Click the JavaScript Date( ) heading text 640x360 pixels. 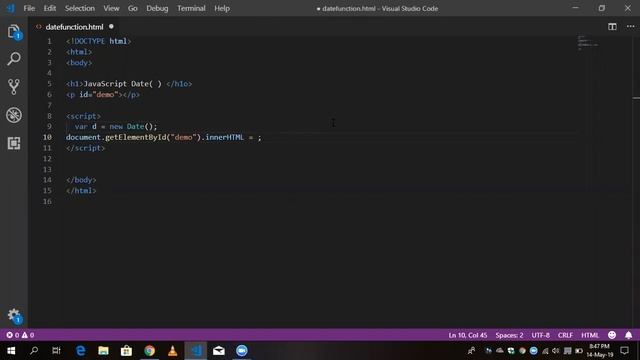(122, 84)
